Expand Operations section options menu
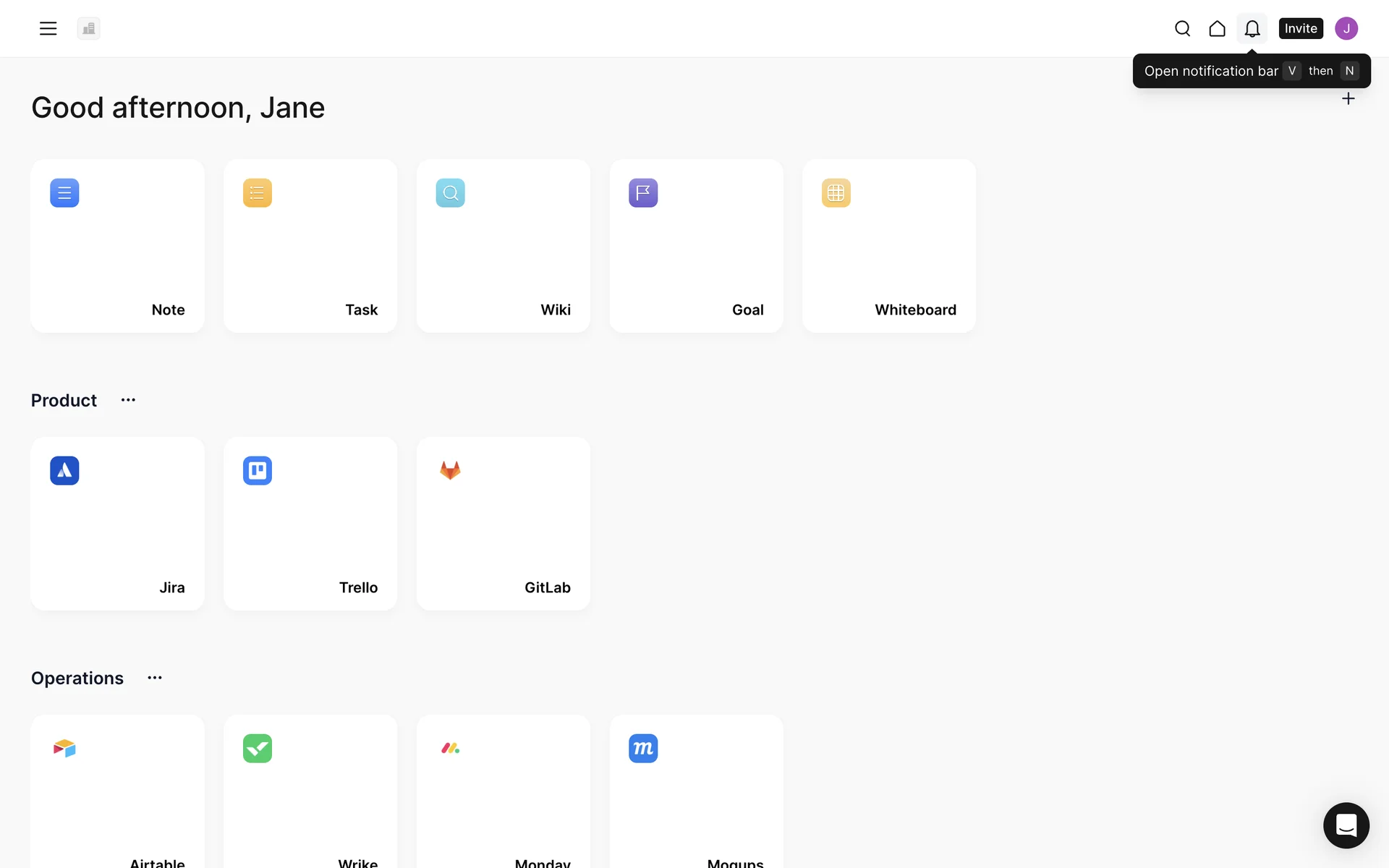Viewport: 1389px width, 868px height. 155,678
